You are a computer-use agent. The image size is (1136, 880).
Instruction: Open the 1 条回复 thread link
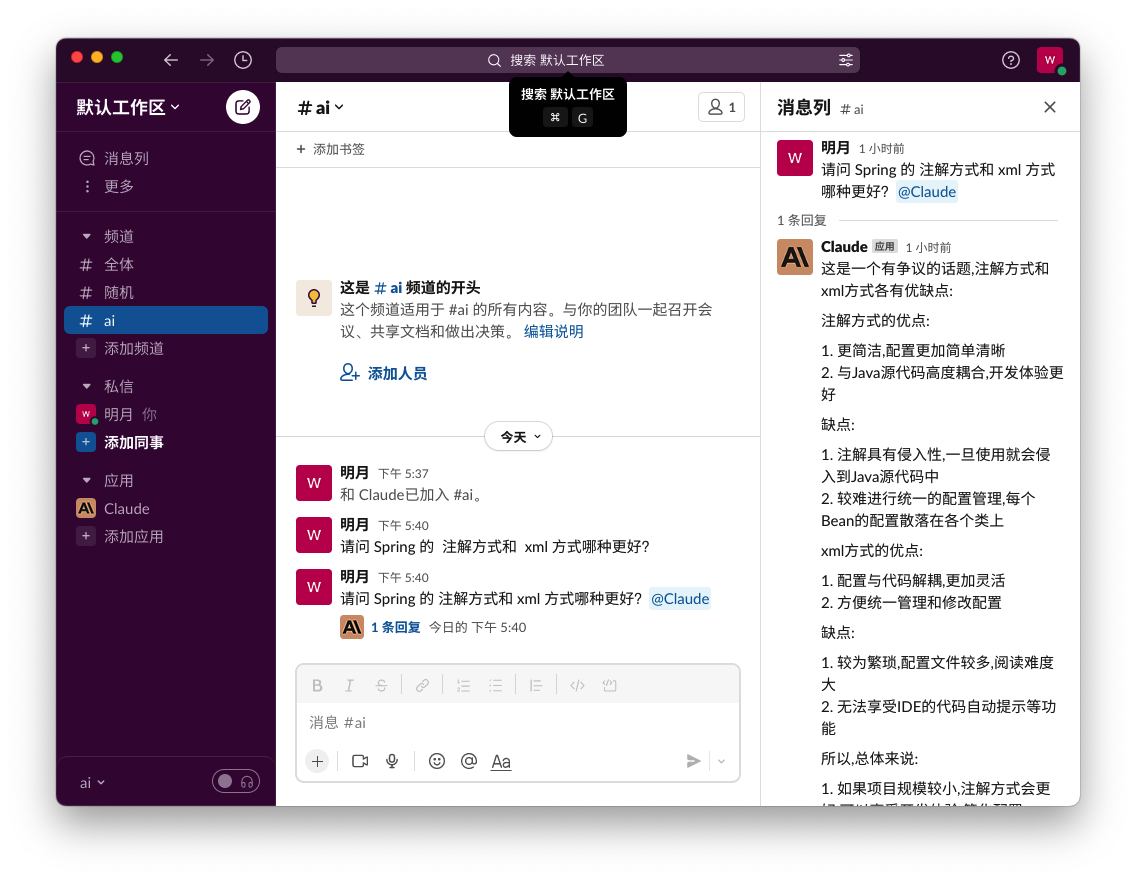396,627
